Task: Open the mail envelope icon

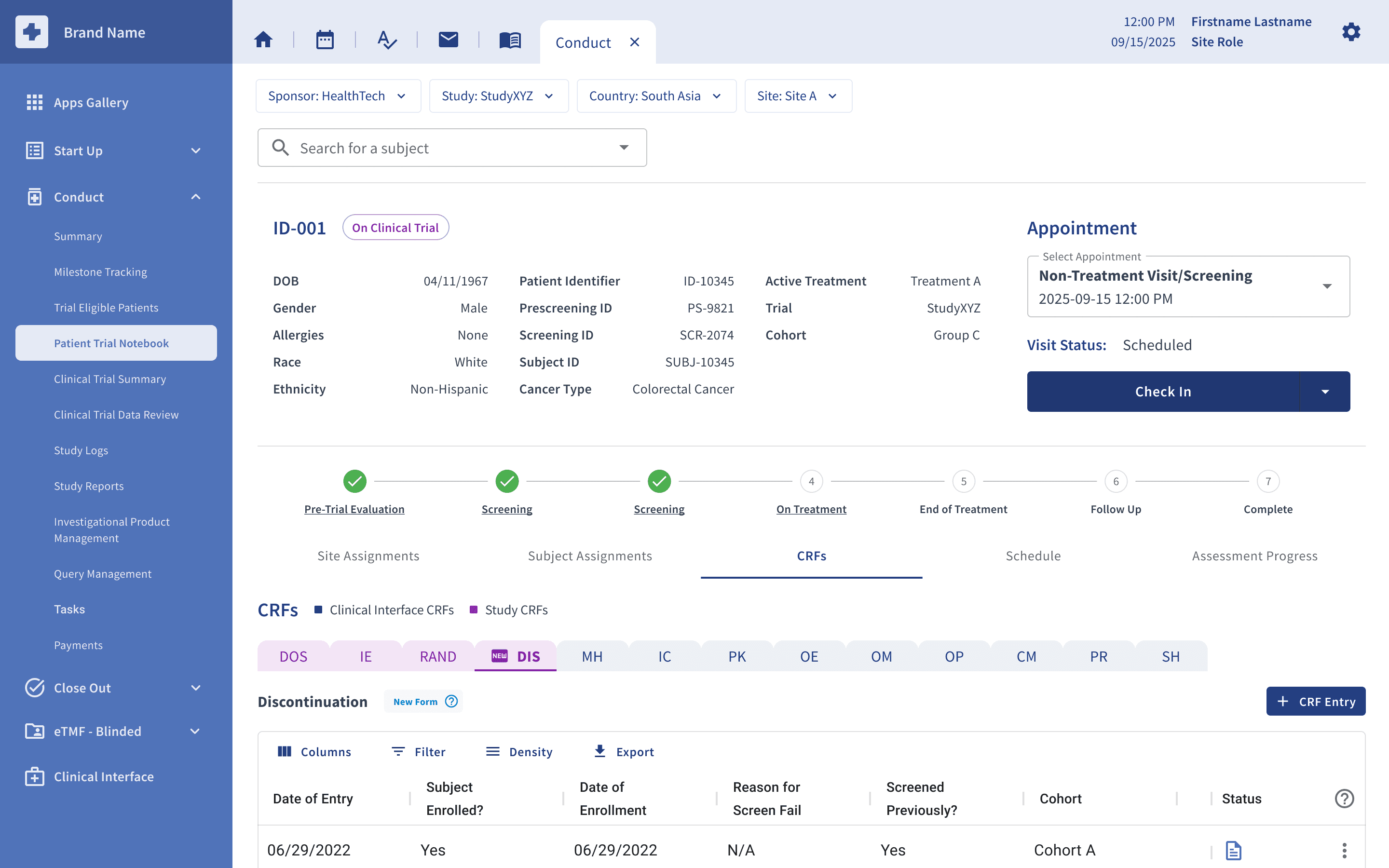Action: click(448, 40)
